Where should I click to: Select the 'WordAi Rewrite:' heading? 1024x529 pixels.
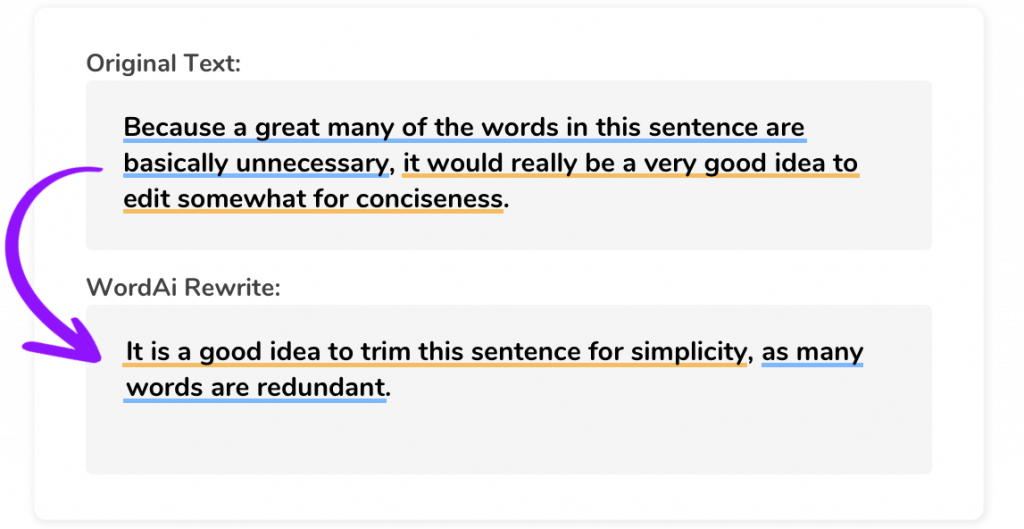pos(183,287)
